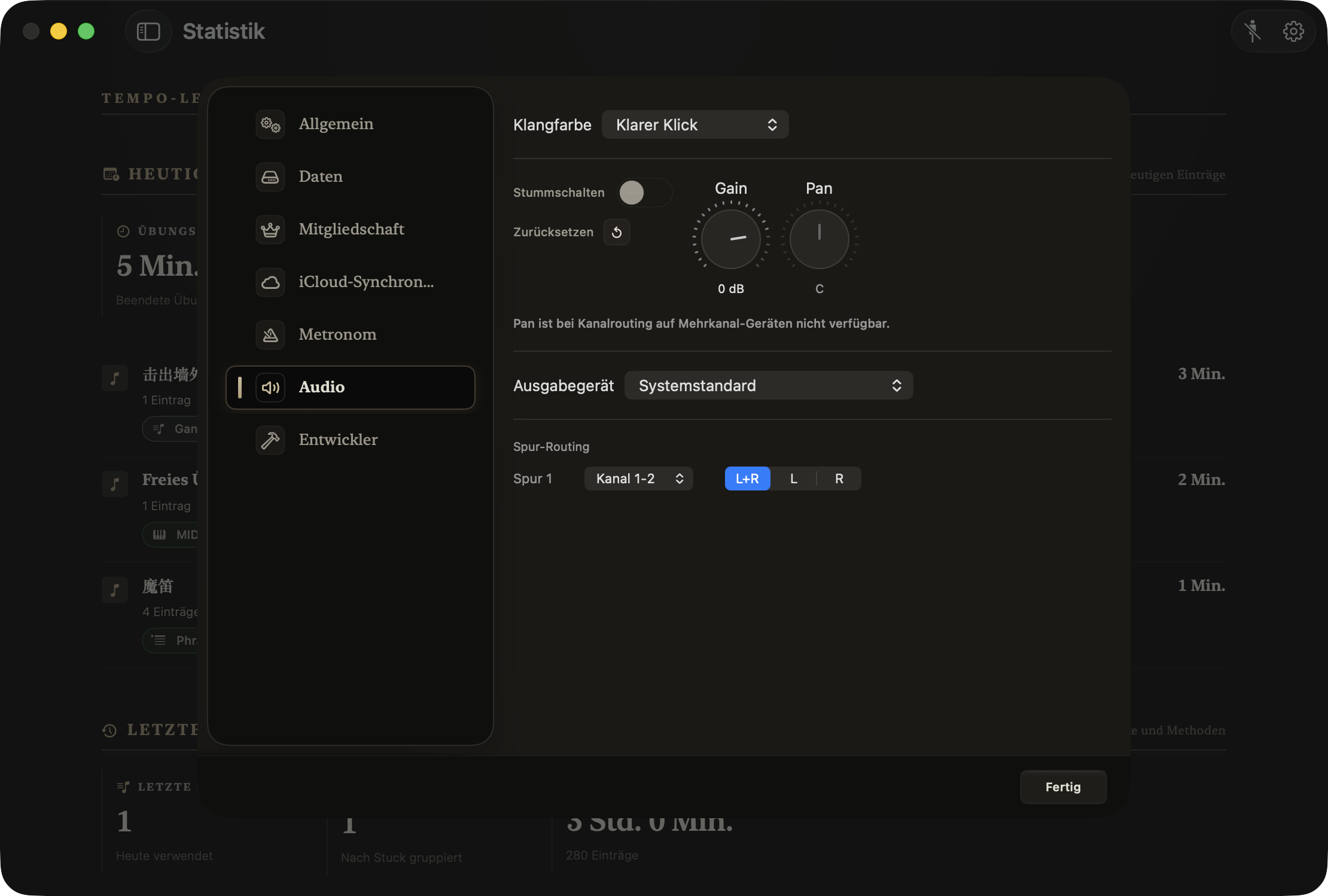Toggle the Stummschalten switch
Screen dimensions: 1328x896
pos(645,193)
